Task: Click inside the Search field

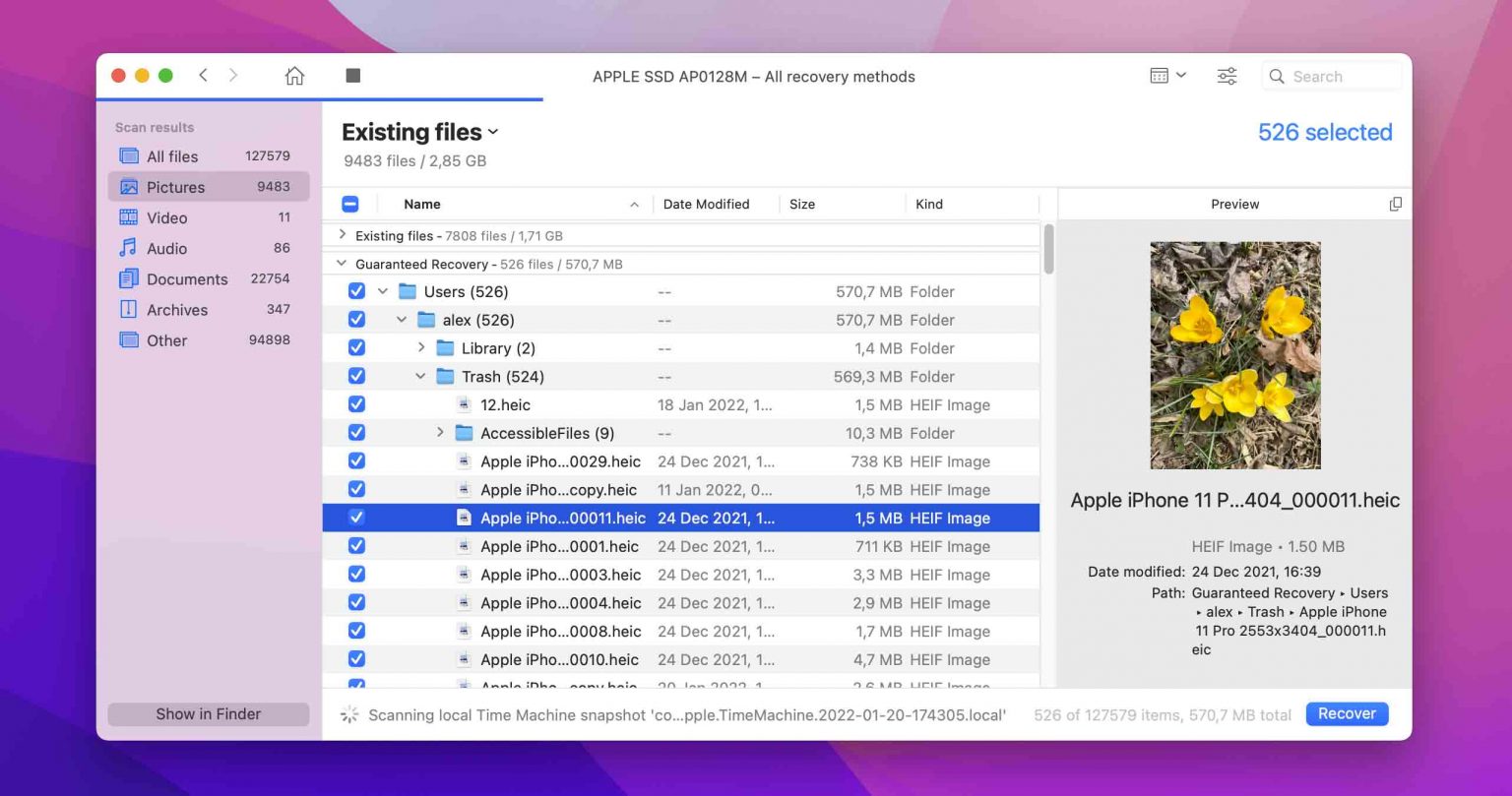Action: (x=1339, y=75)
